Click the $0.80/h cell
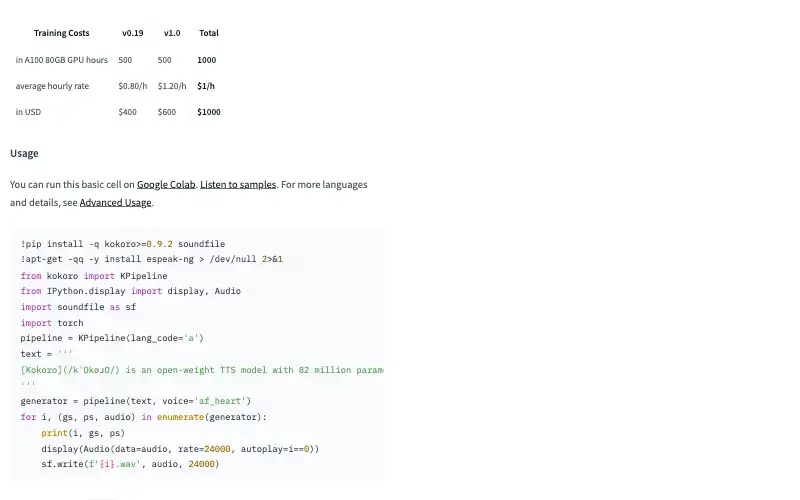This screenshot has height=500, width=800. point(133,86)
